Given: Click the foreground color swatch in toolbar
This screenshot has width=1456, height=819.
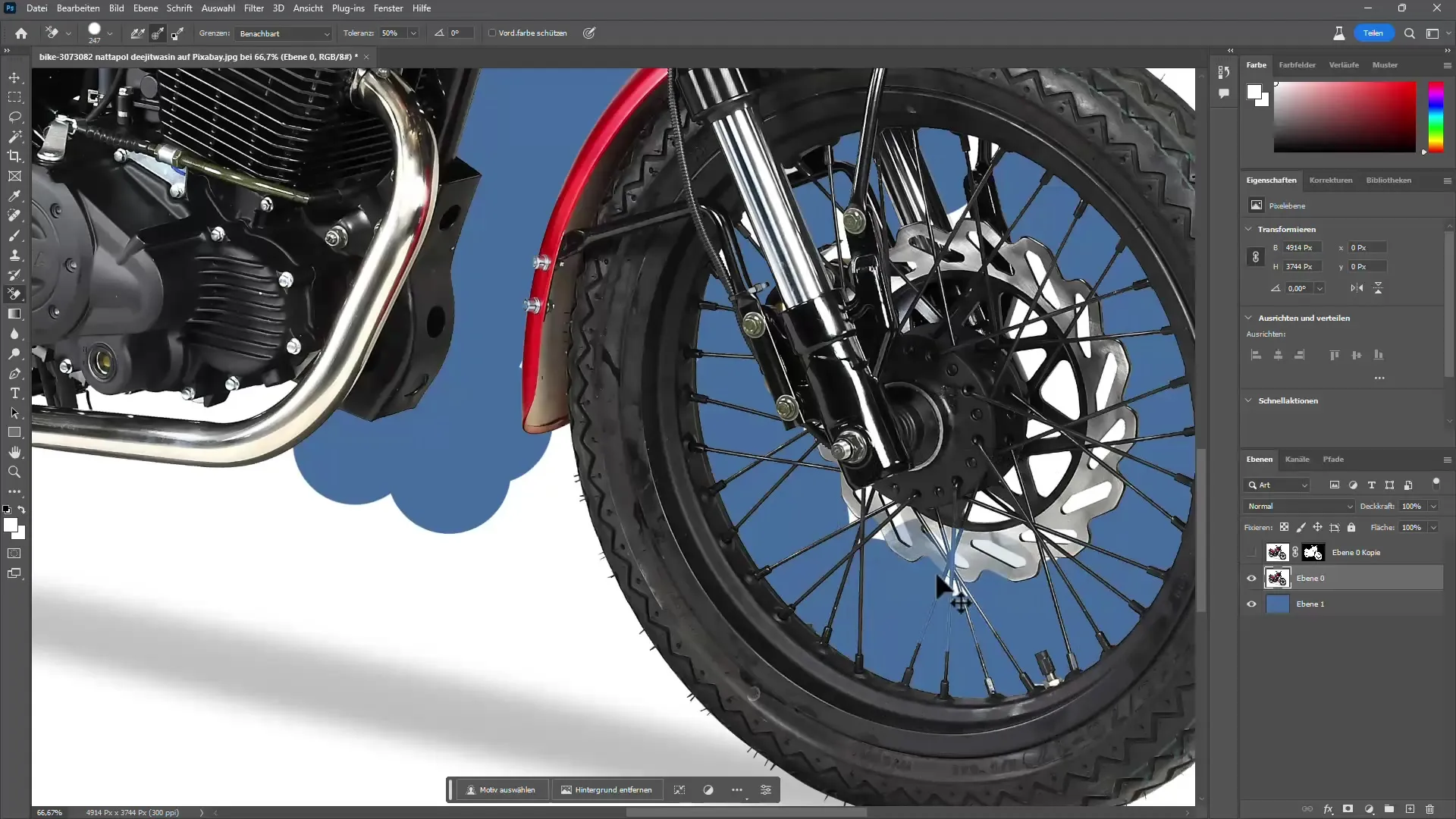Looking at the screenshot, I should pos(9,525).
